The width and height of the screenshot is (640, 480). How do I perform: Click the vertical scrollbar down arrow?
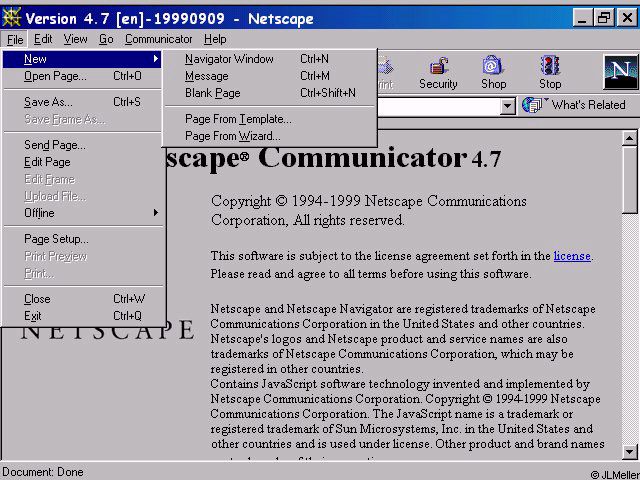click(x=629, y=451)
